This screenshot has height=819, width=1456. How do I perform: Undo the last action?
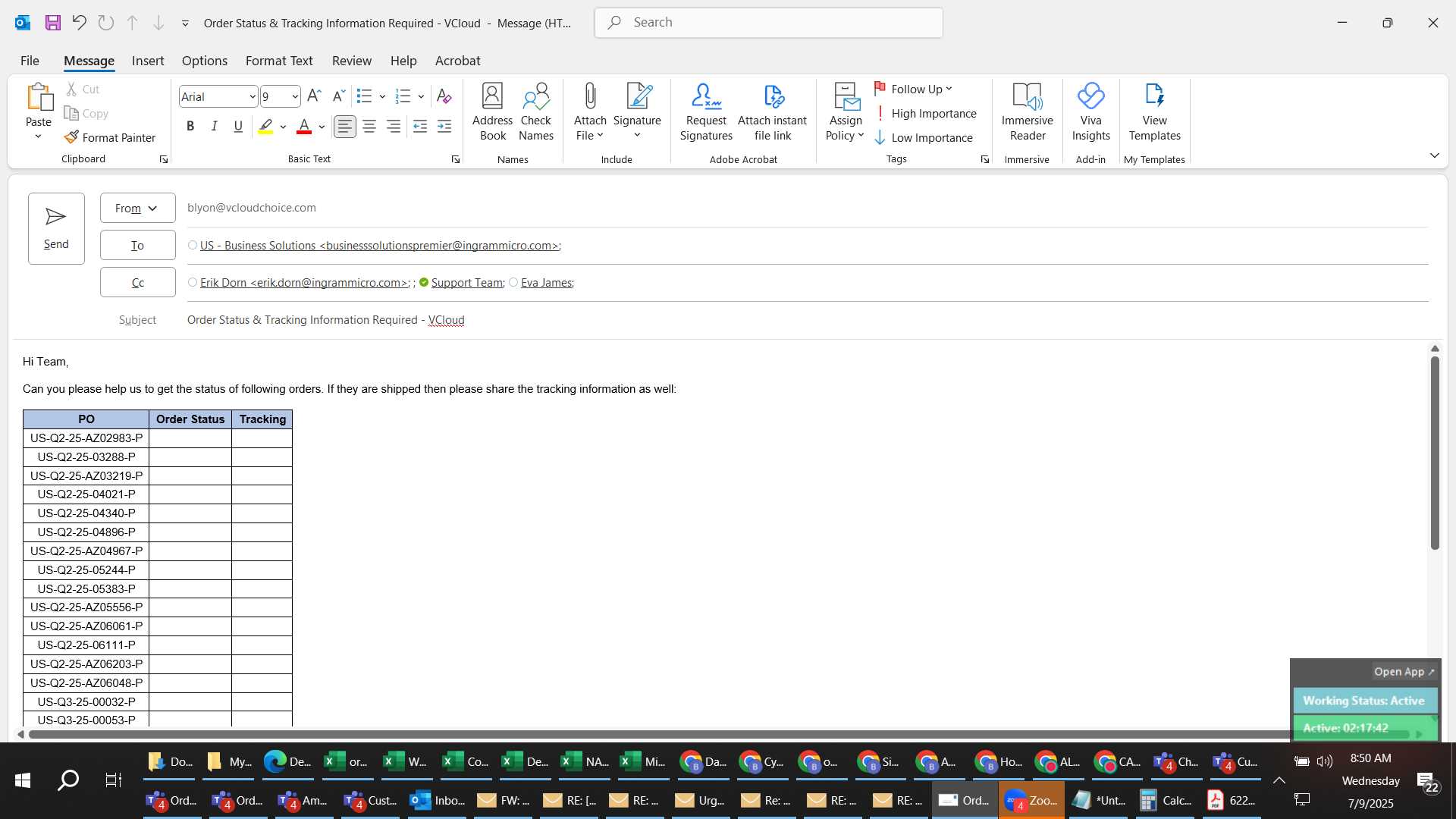coord(79,23)
